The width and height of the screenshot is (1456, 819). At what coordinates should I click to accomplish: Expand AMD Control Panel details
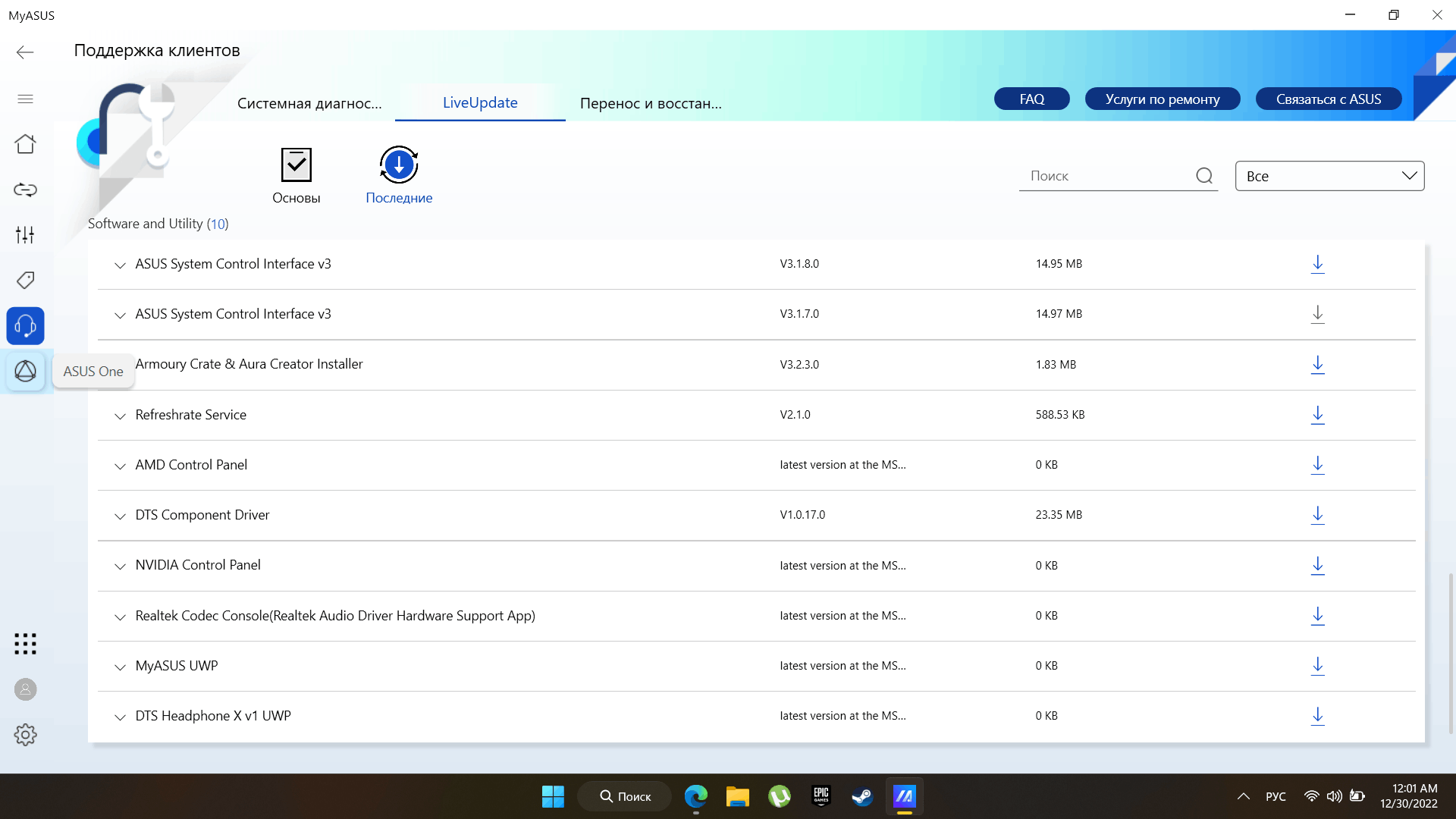120,466
